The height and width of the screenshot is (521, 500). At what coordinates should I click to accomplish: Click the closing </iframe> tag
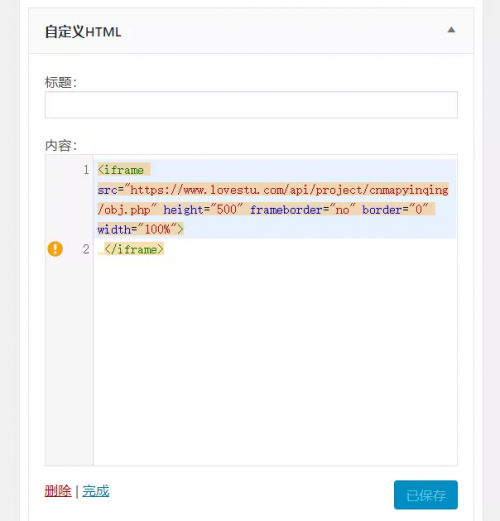pos(134,249)
